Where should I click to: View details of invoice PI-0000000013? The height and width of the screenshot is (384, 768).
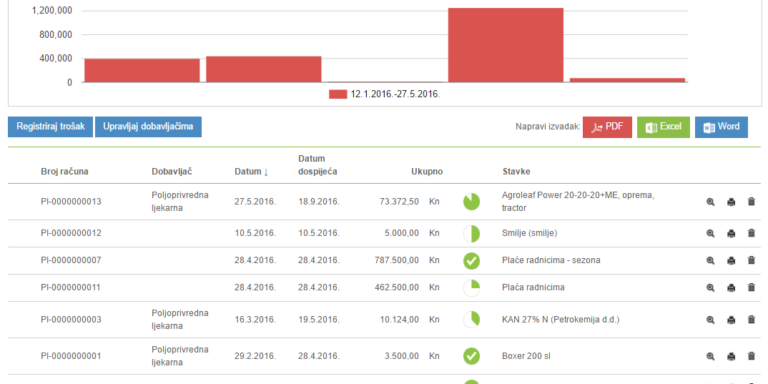click(x=710, y=202)
